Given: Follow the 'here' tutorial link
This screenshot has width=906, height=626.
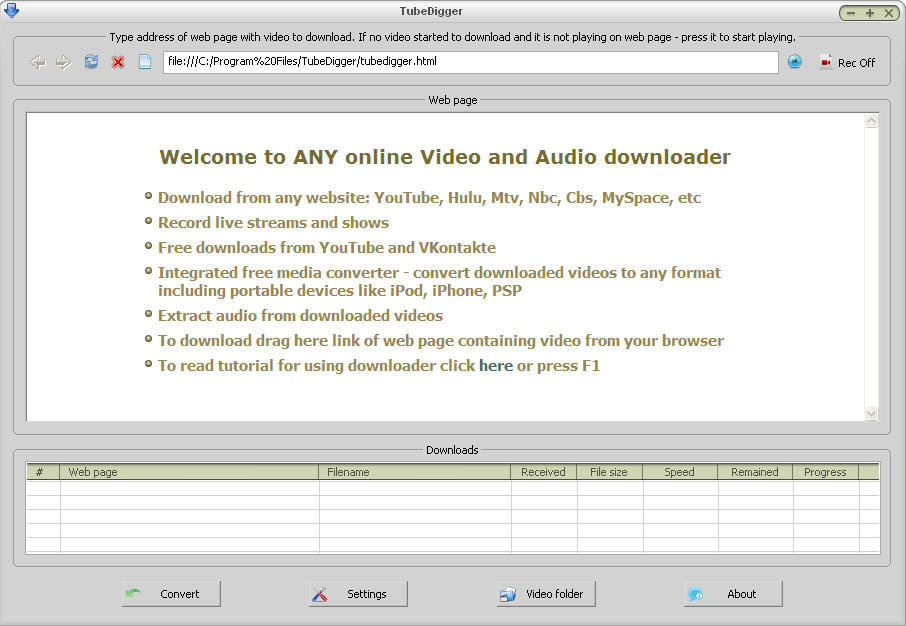Looking at the screenshot, I should pos(496,366).
